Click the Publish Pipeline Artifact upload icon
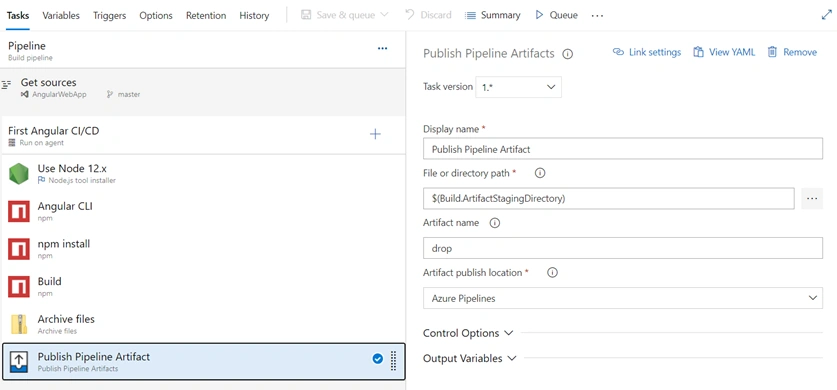This screenshot has height=390, width=837. pyautogui.click(x=19, y=362)
